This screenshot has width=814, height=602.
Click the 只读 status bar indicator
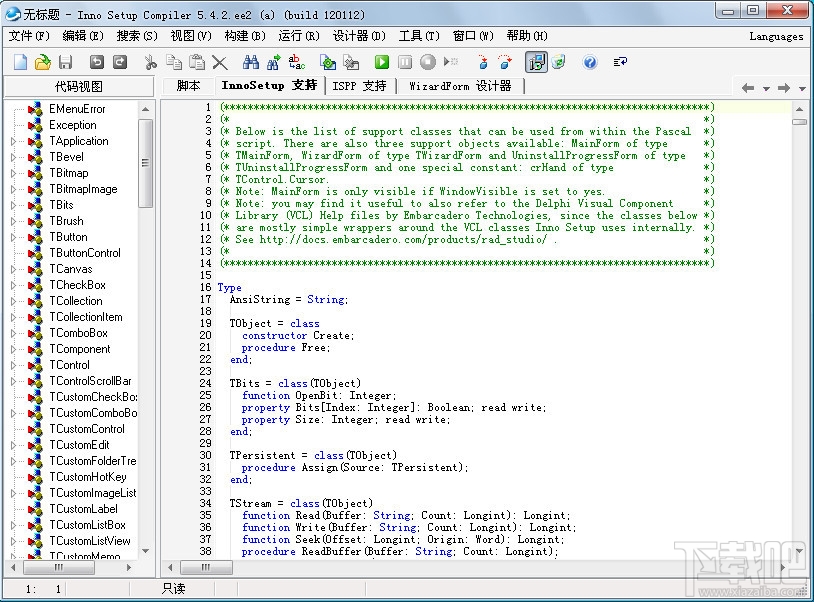click(x=172, y=588)
